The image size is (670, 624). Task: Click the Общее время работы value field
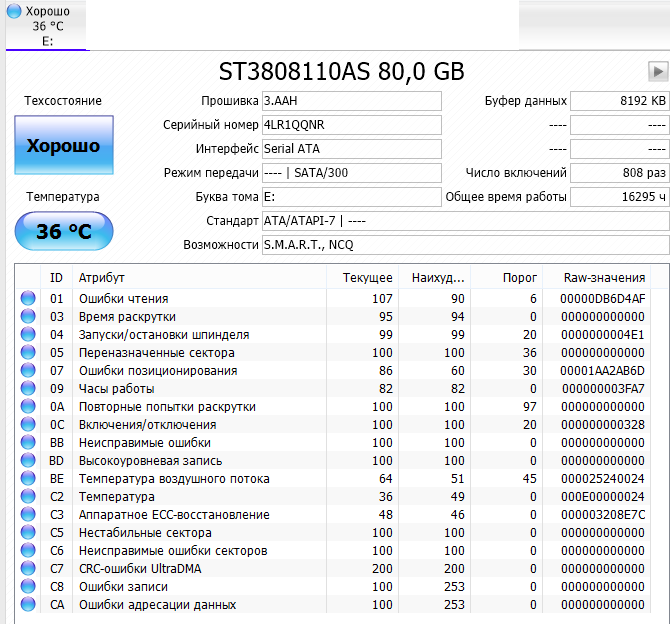[620, 197]
